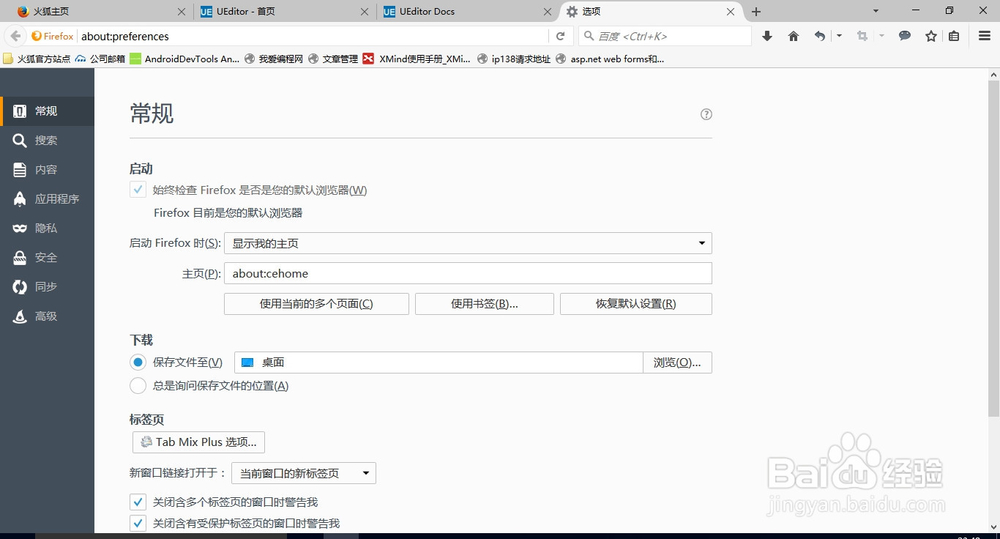The image size is (1000, 539).
Task: Open the bookmarks list icon
Action: 954,36
